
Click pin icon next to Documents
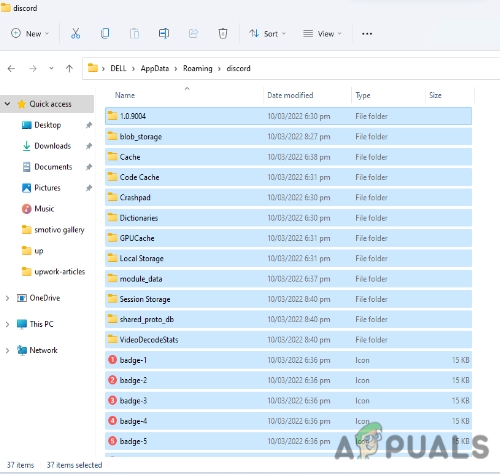89,167
